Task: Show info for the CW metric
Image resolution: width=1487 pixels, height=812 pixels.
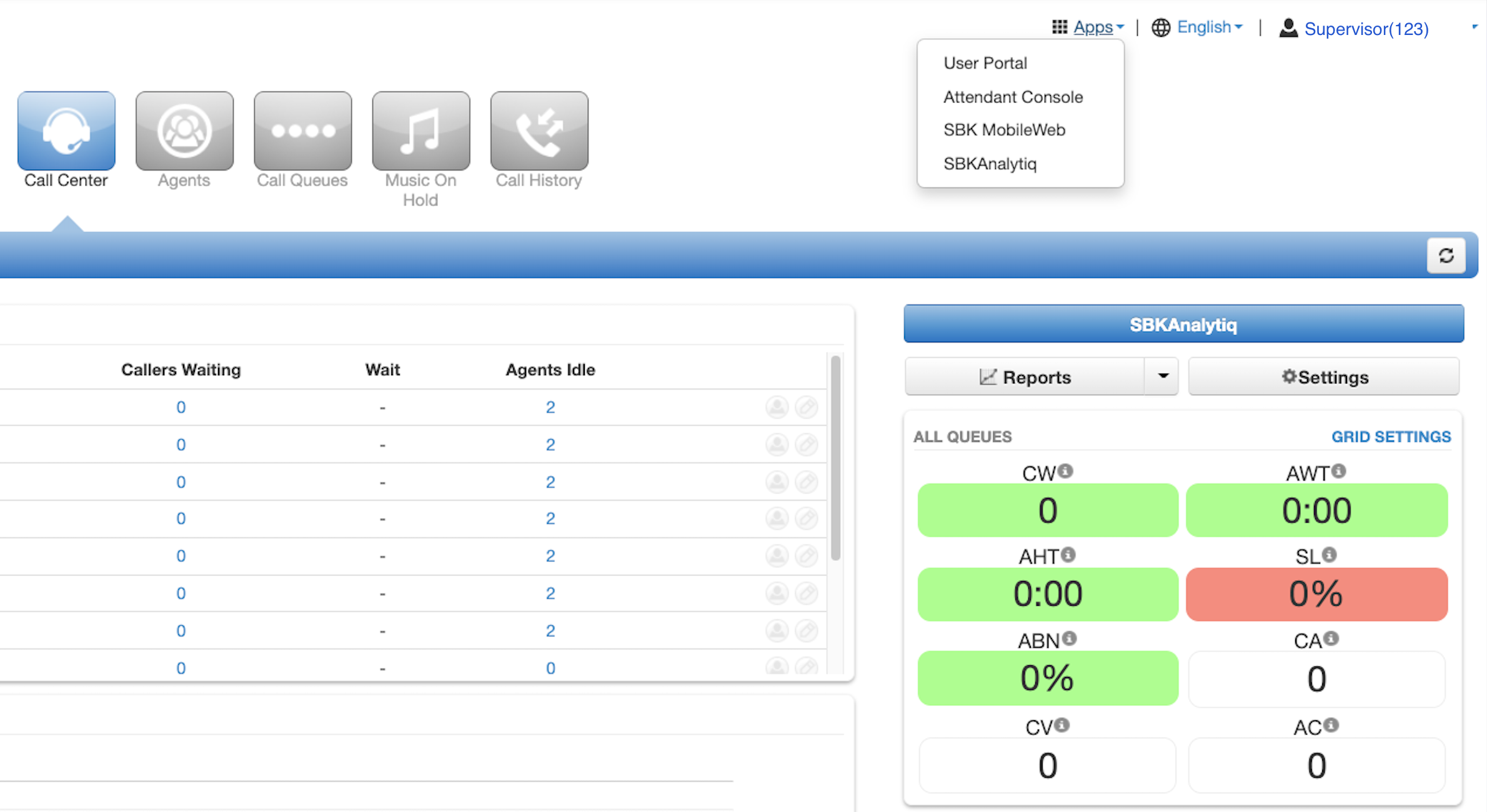Action: 1066,471
